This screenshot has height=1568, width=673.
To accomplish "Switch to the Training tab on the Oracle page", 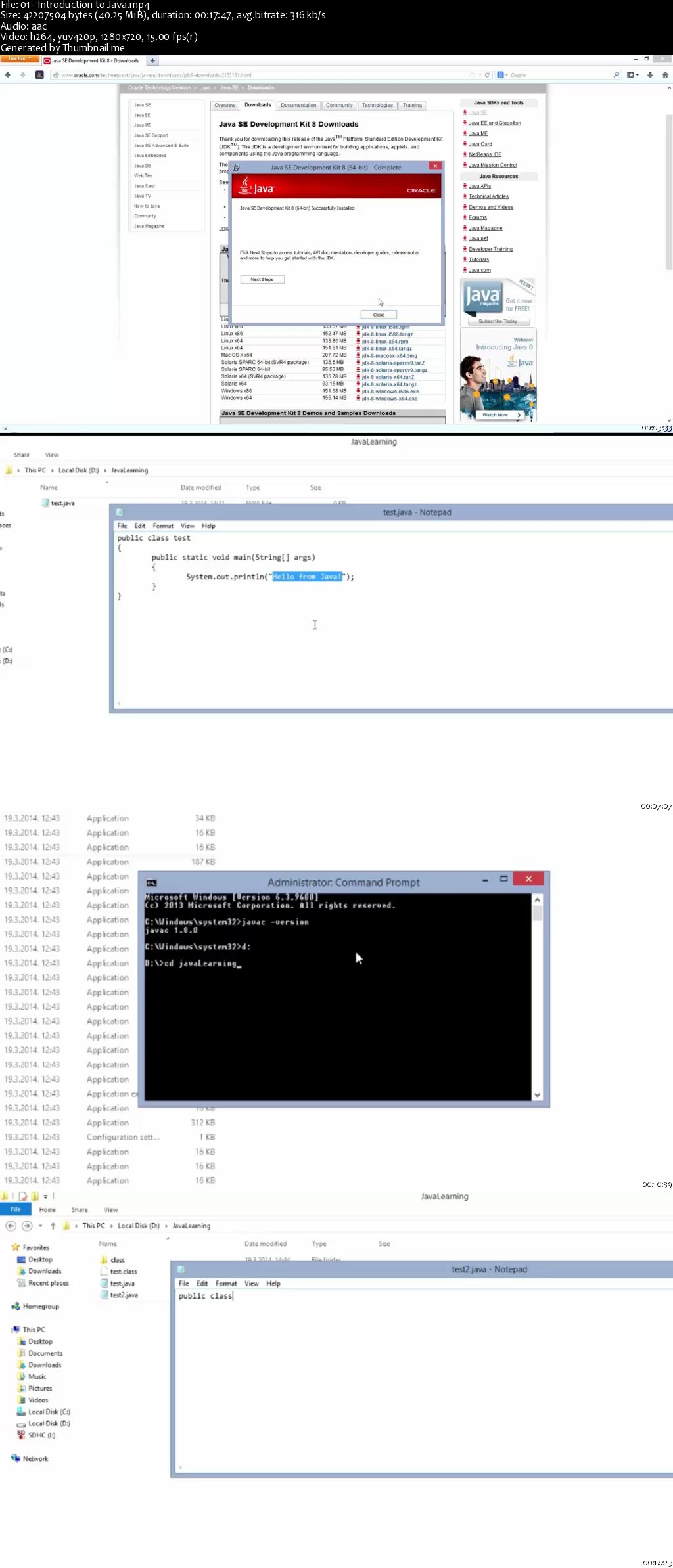I will pyautogui.click(x=413, y=105).
